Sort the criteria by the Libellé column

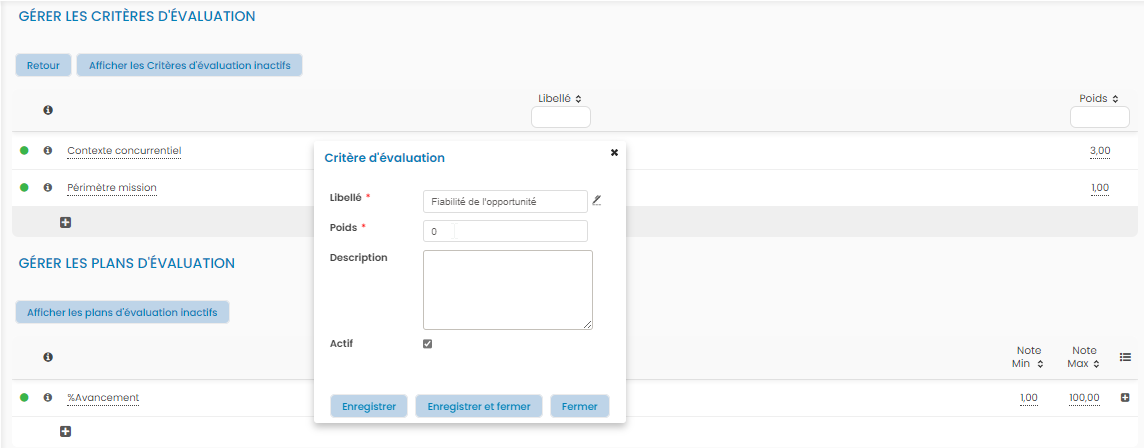click(x=560, y=99)
